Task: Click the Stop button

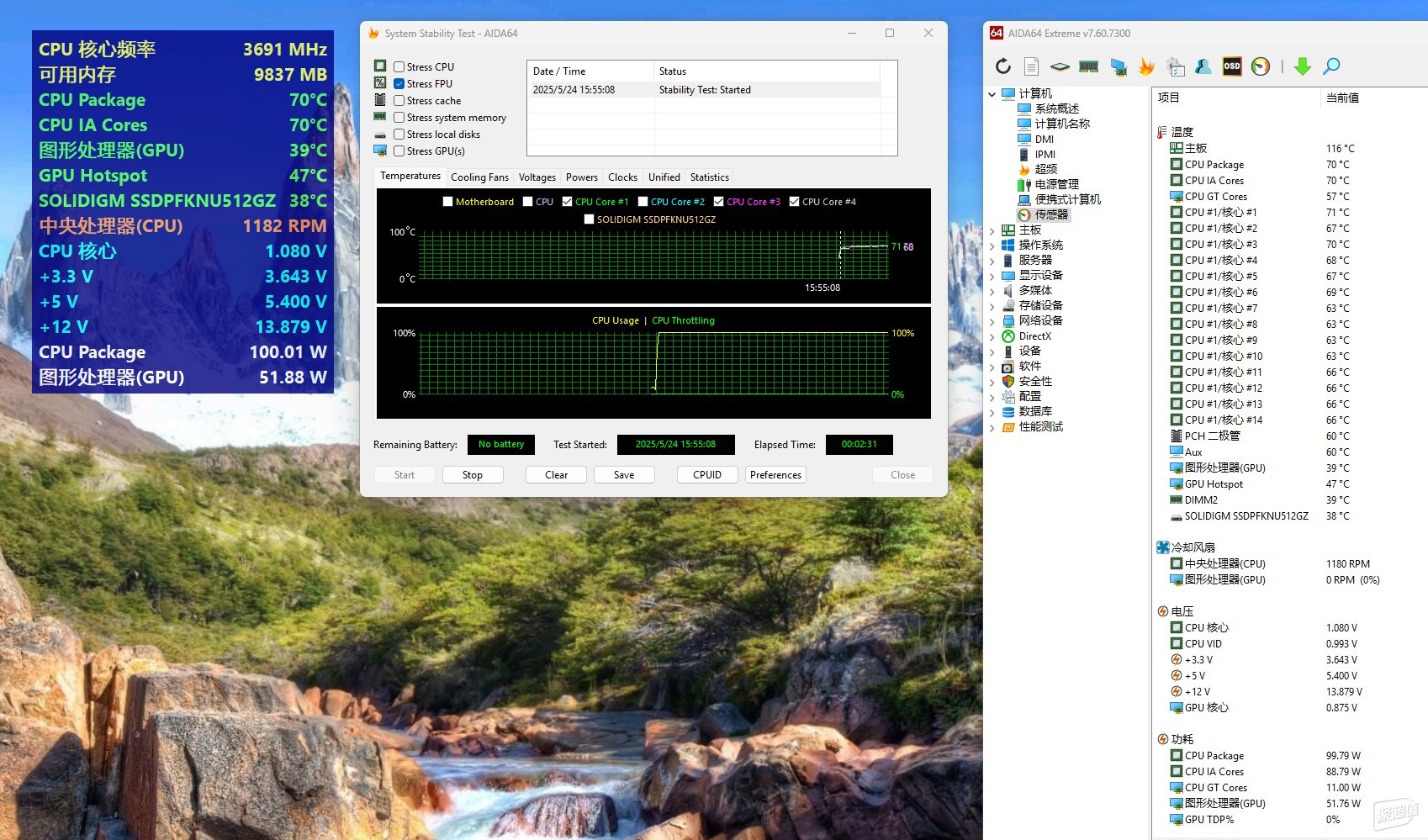Action: coord(473,475)
